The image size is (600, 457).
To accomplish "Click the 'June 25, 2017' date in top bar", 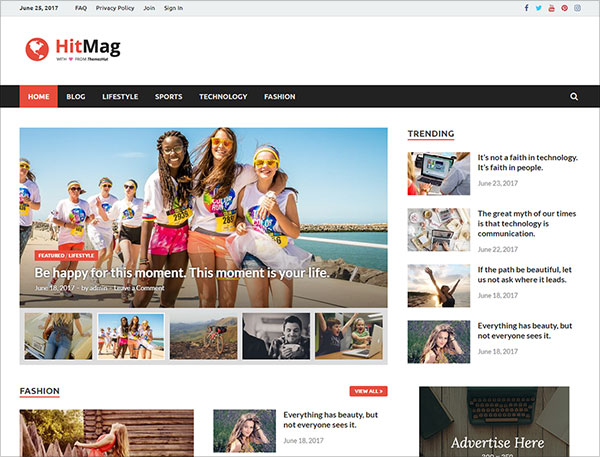I will point(39,8).
